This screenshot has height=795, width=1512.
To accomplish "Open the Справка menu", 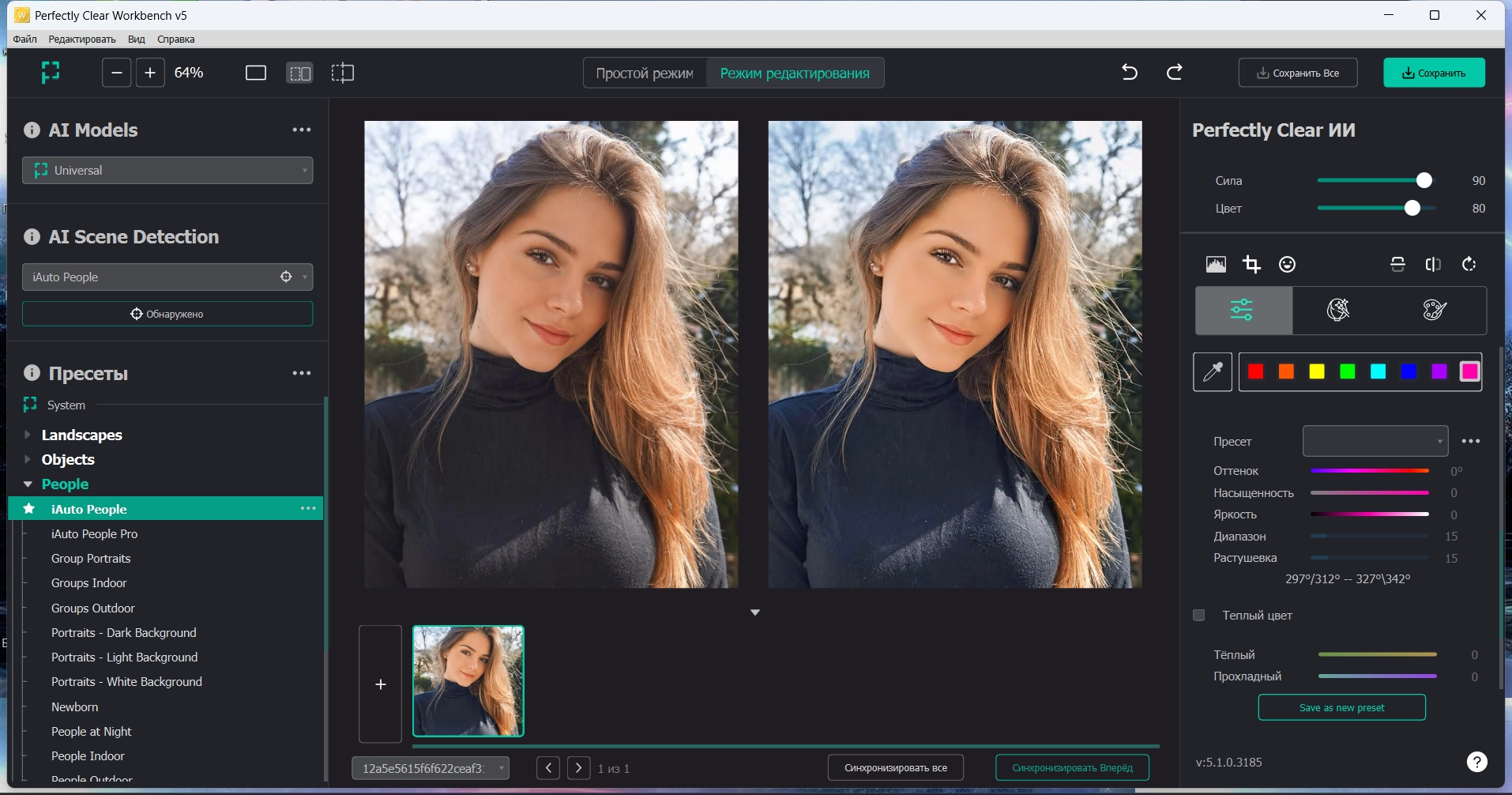I will pyautogui.click(x=176, y=39).
